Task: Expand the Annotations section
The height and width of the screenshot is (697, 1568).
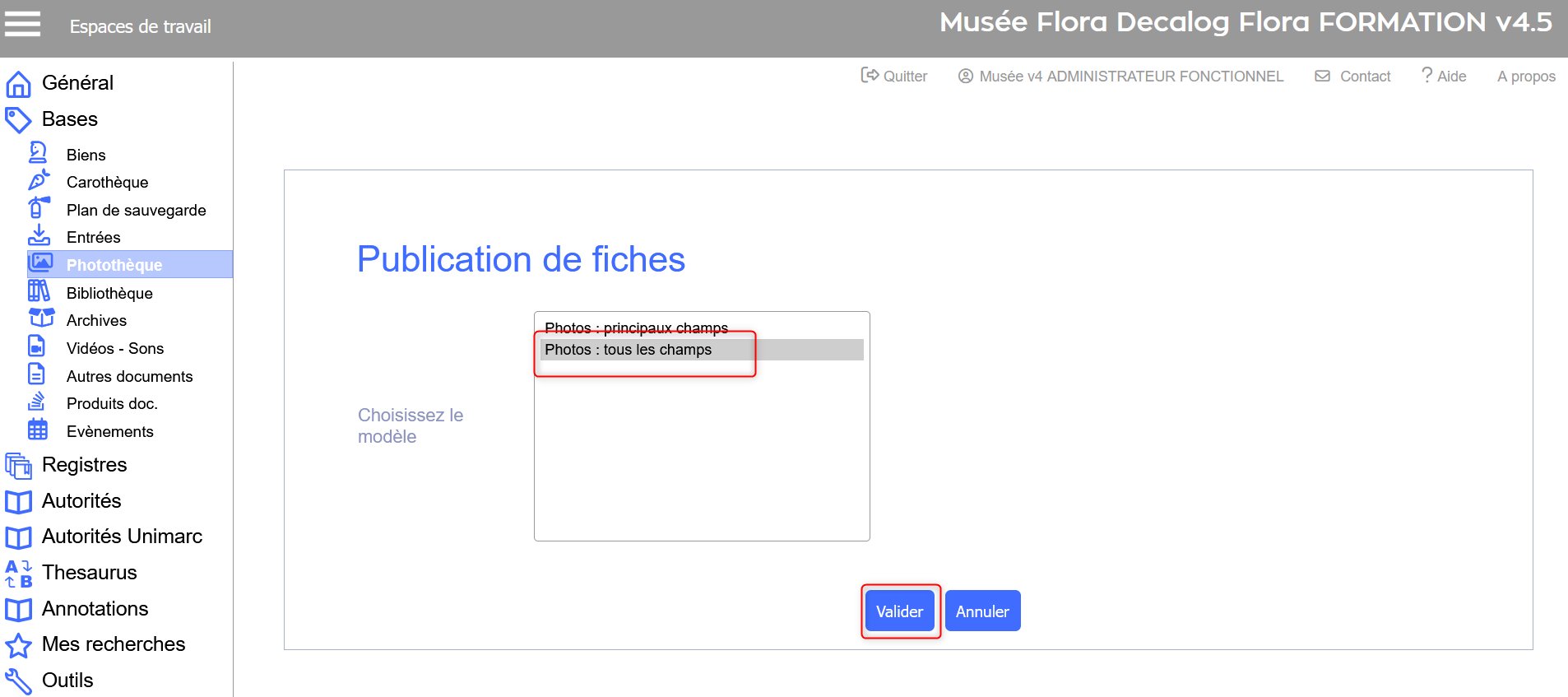Action: [x=95, y=609]
